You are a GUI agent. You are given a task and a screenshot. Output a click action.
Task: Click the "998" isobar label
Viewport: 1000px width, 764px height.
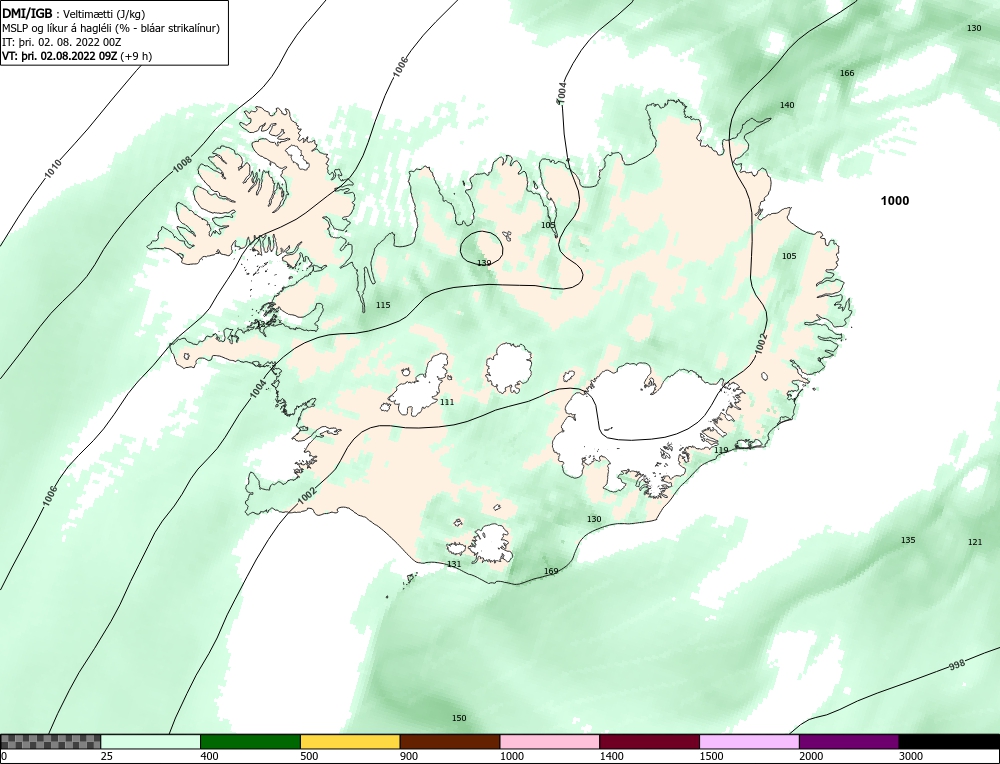tap(957, 665)
